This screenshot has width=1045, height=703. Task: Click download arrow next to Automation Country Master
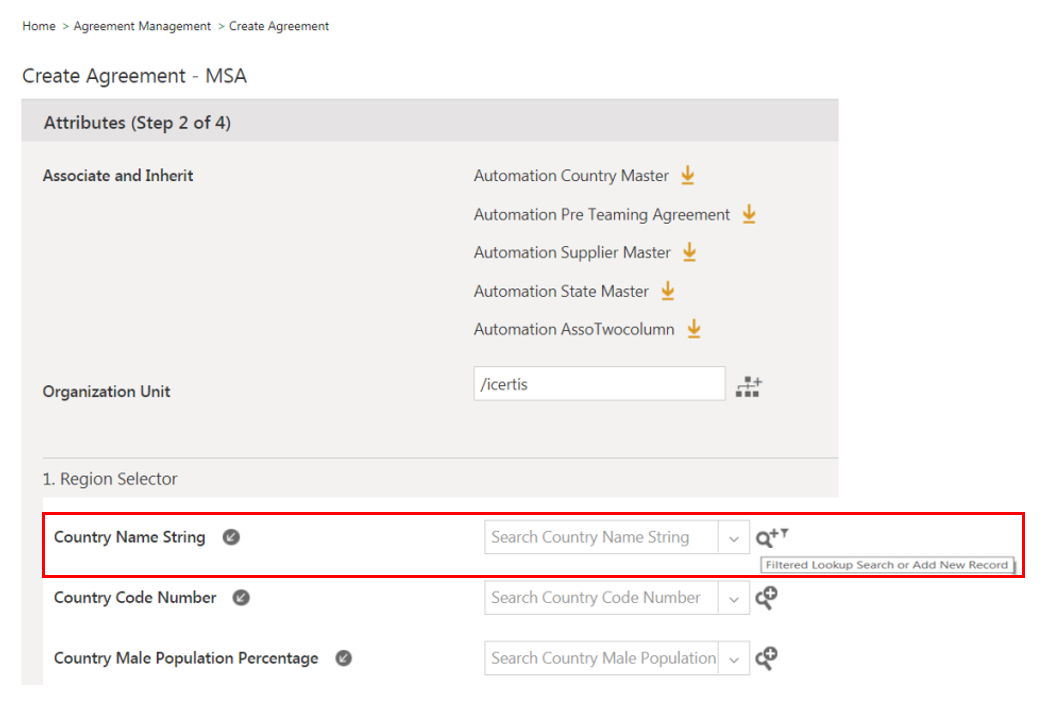[687, 176]
